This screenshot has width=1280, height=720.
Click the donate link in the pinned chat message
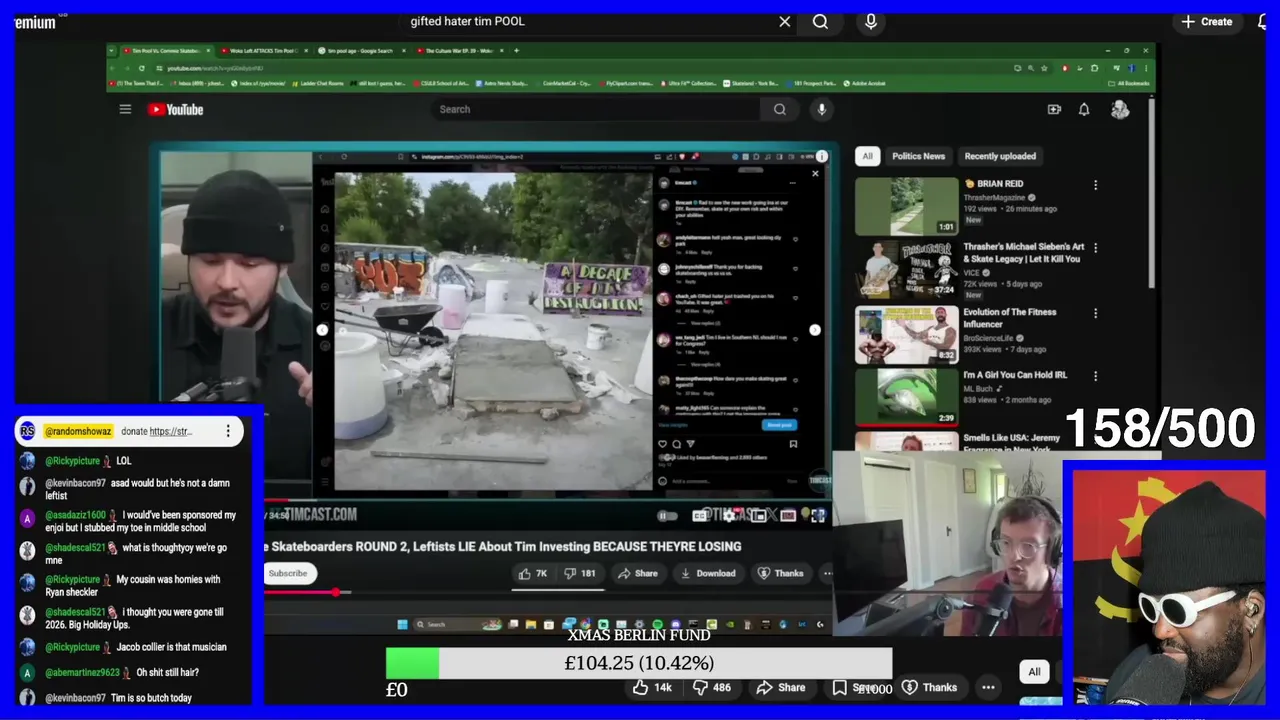(x=170, y=431)
